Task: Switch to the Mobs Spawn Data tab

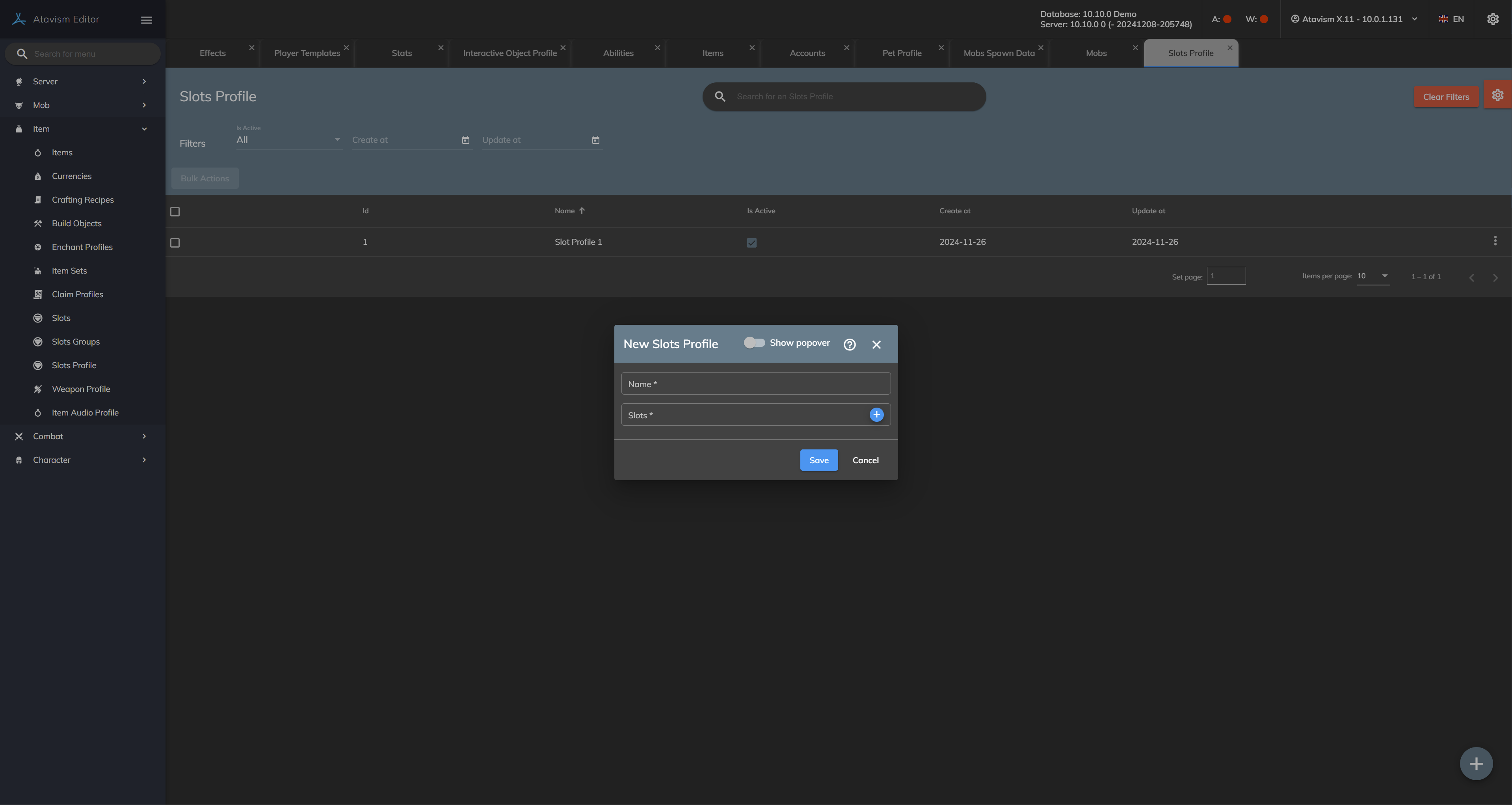Action: (999, 53)
